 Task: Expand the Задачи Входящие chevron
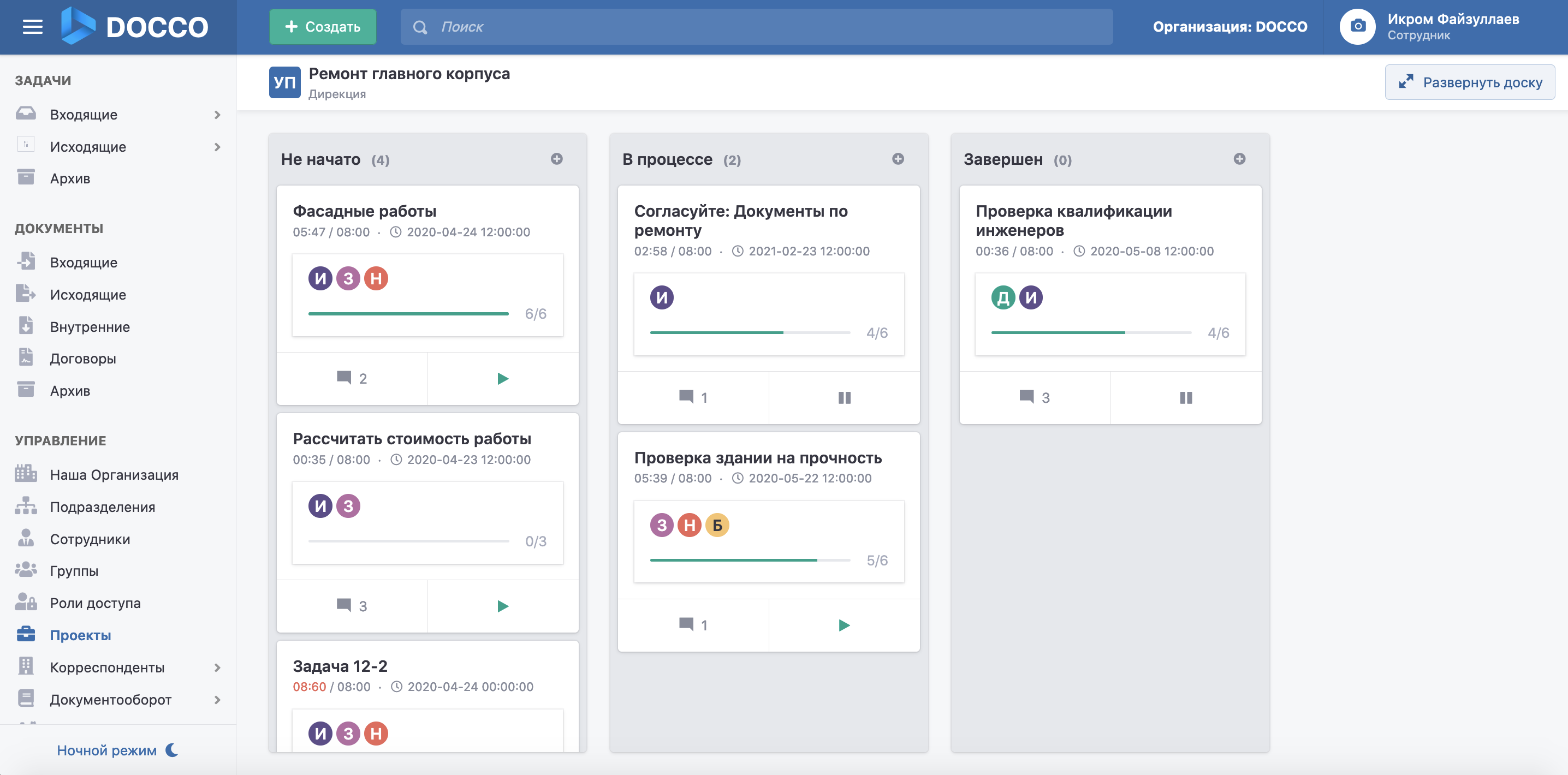pyautogui.click(x=217, y=115)
